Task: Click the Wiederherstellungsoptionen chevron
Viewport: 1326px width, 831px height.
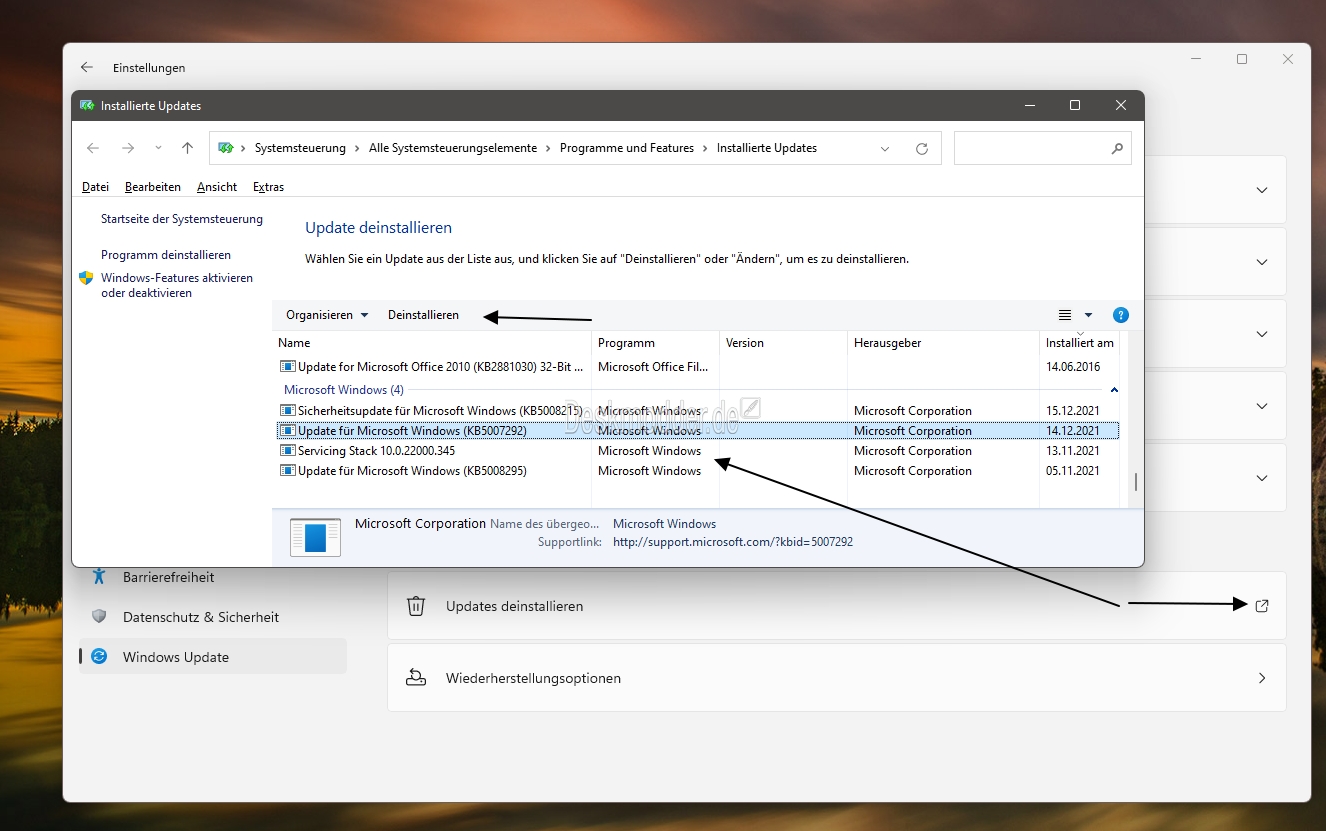Action: point(1262,678)
